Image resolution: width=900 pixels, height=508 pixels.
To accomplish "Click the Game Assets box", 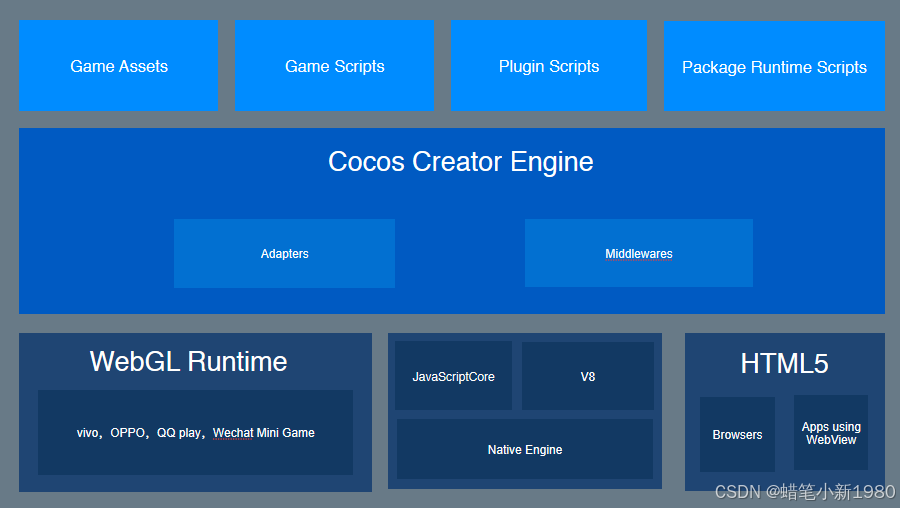I will coord(118,65).
